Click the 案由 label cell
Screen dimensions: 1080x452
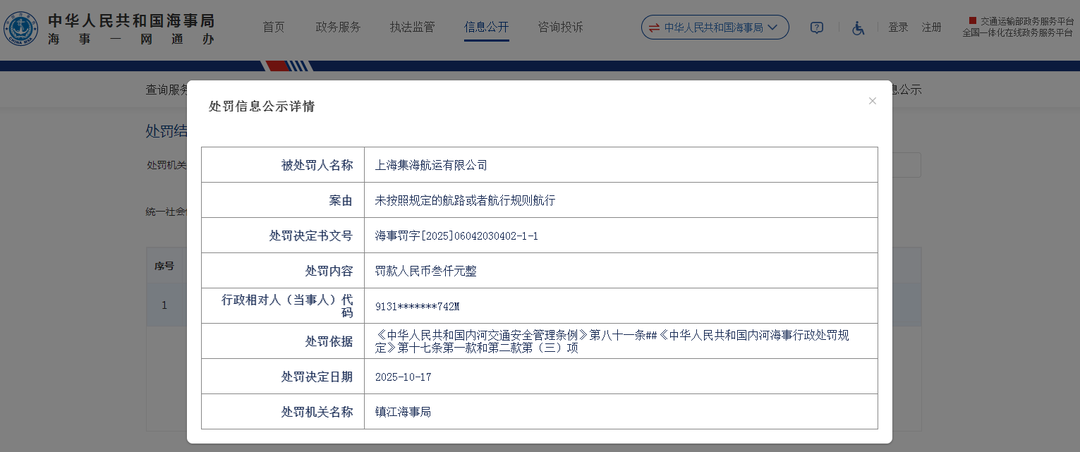point(283,201)
